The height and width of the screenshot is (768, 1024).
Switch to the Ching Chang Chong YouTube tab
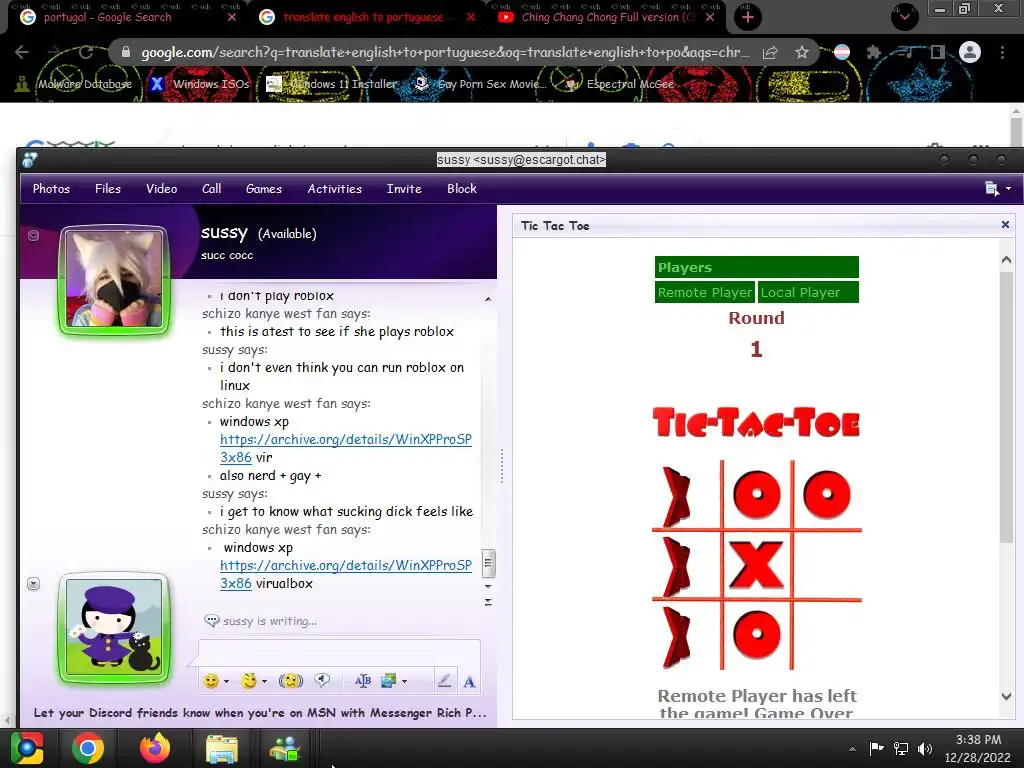607,18
